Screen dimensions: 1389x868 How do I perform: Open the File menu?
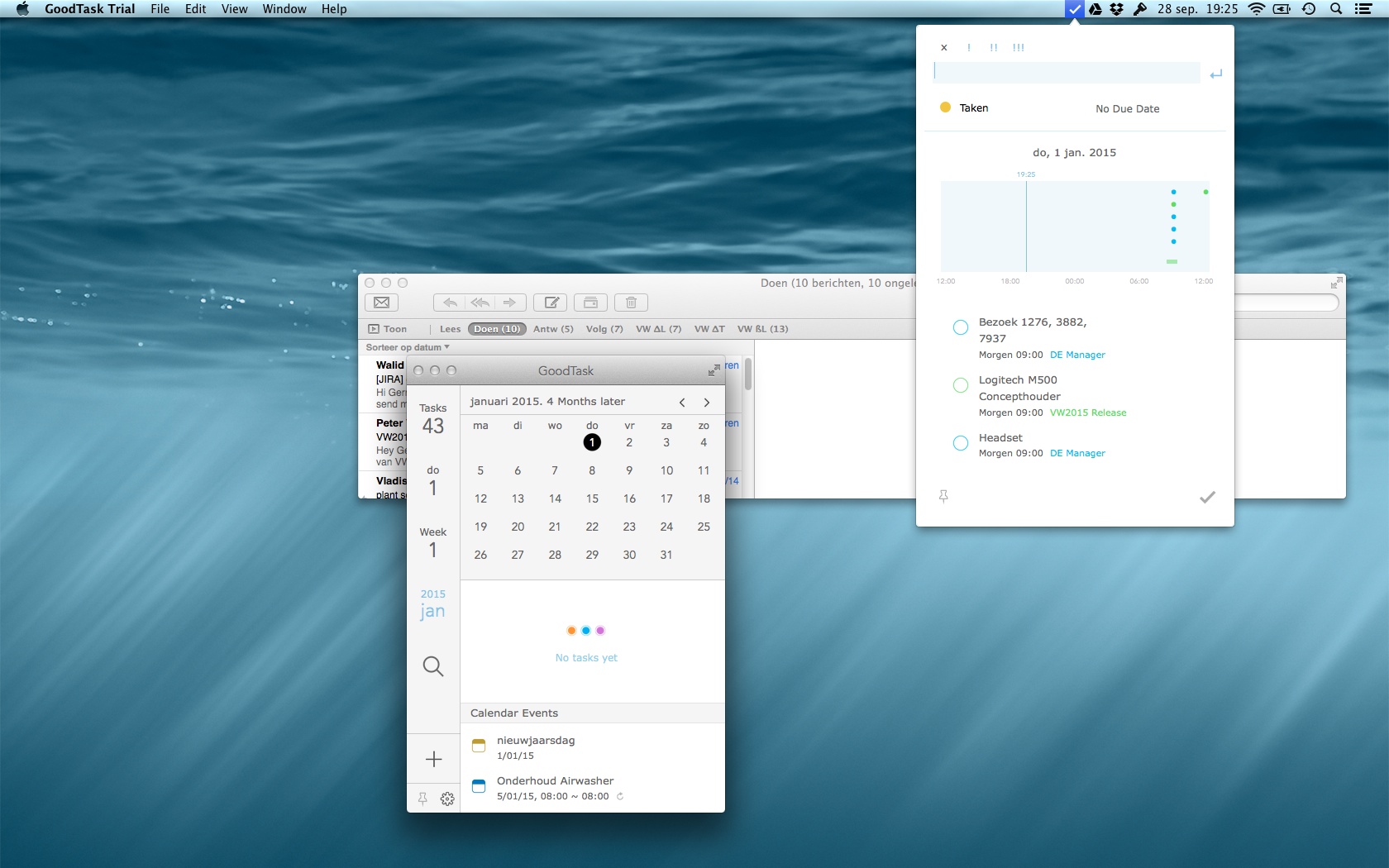[x=160, y=9]
